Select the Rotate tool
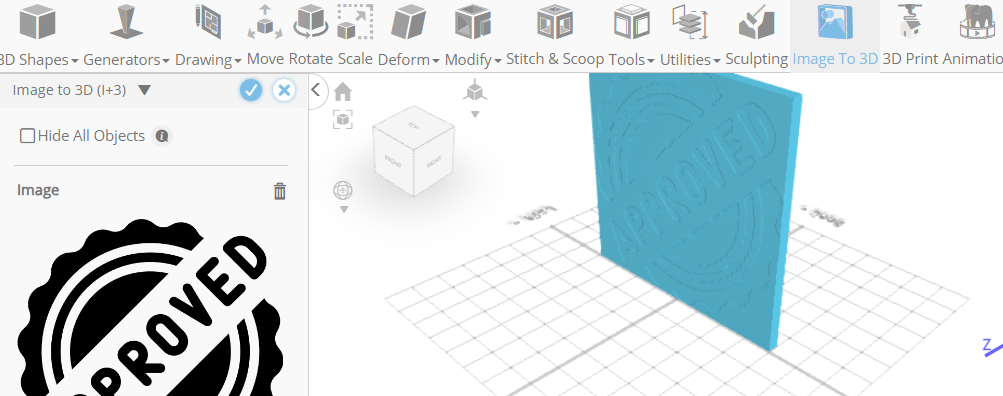The image size is (1003, 396). (x=311, y=35)
